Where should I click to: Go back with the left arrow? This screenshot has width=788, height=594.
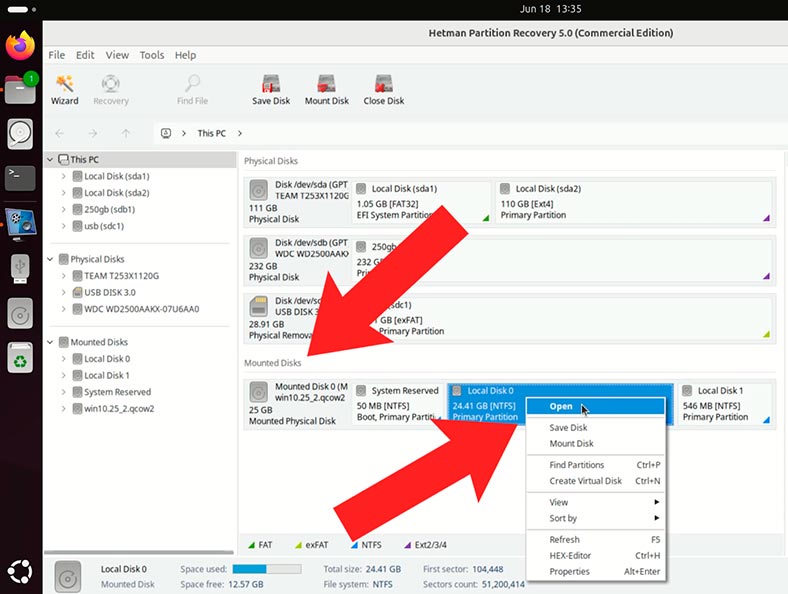59,133
